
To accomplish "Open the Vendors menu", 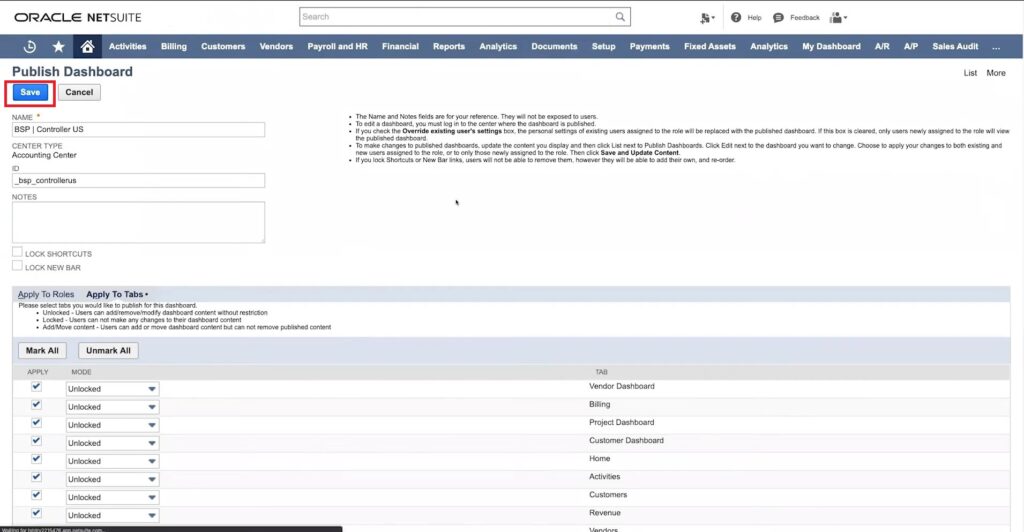I will coord(276,46).
